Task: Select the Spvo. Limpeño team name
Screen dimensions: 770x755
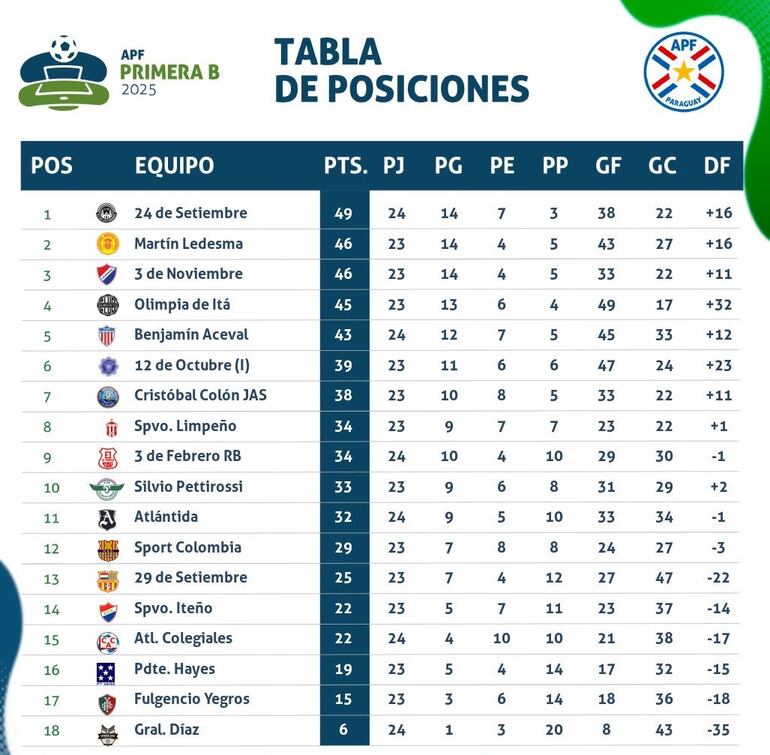Action: (x=185, y=426)
